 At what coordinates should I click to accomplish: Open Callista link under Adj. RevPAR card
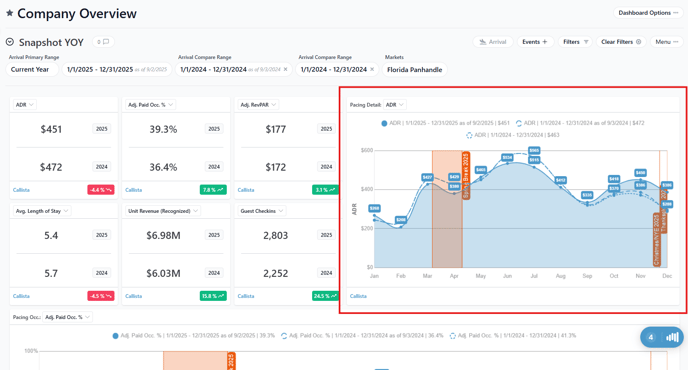coord(246,190)
